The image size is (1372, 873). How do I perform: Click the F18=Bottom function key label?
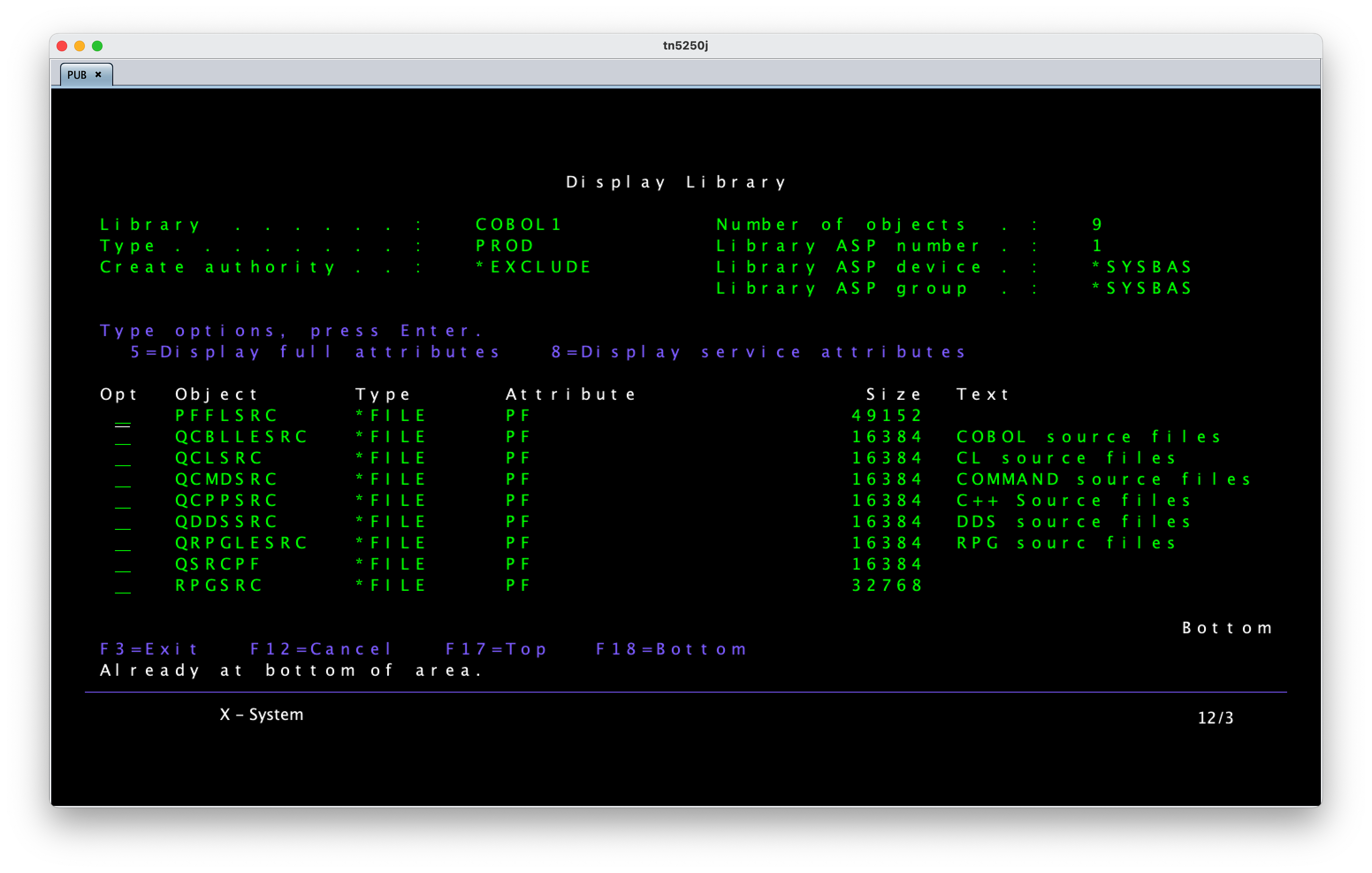click(x=671, y=649)
